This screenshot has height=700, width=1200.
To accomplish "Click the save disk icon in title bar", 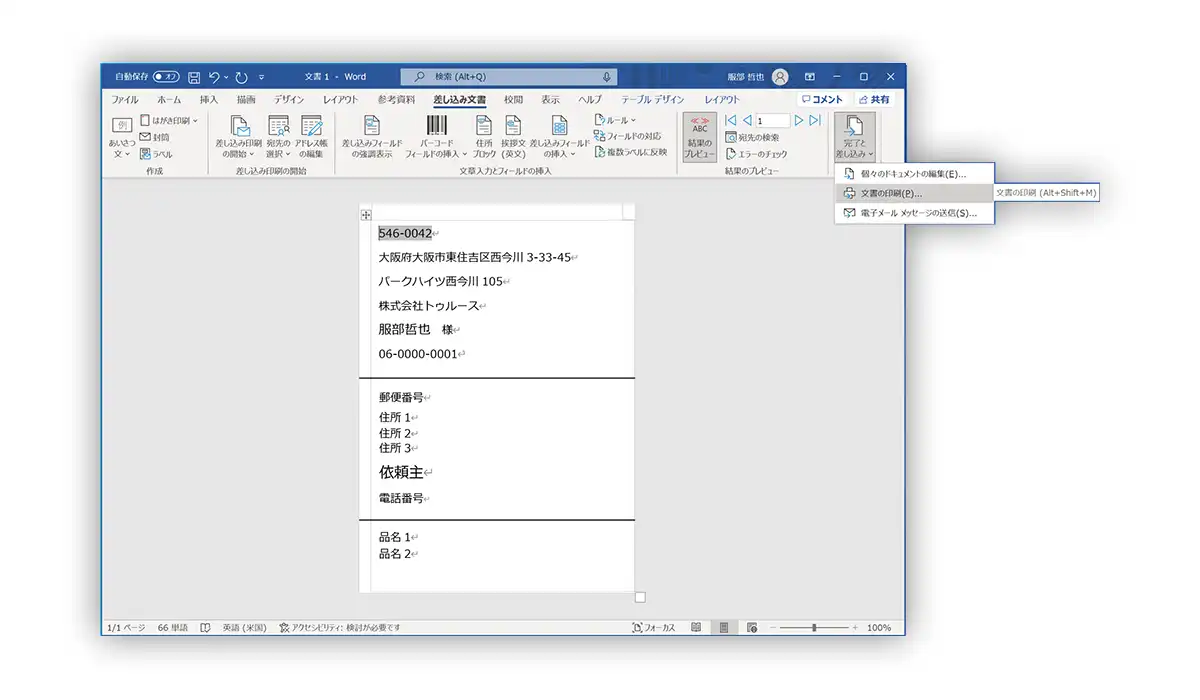I will pos(194,76).
